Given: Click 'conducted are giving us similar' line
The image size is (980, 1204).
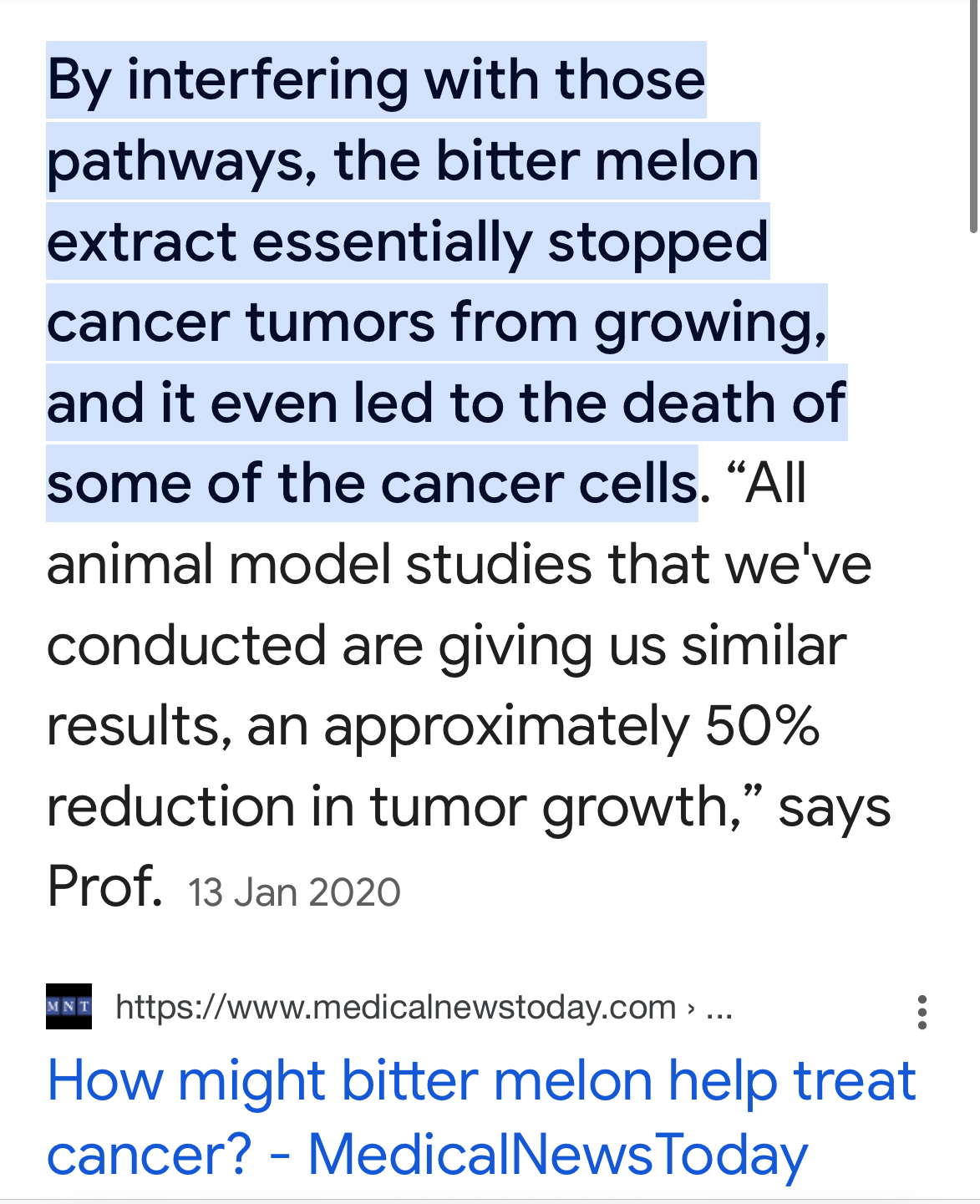Looking at the screenshot, I should tap(446, 646).
